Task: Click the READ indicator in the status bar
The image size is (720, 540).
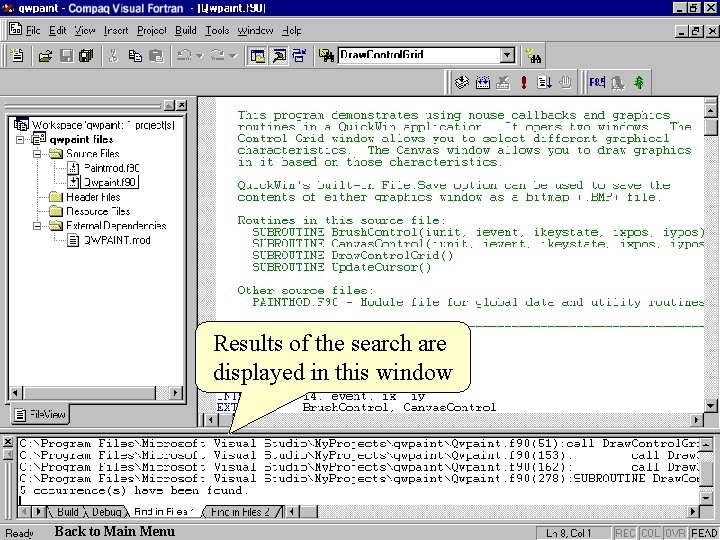Action: [x=703, y=533]
